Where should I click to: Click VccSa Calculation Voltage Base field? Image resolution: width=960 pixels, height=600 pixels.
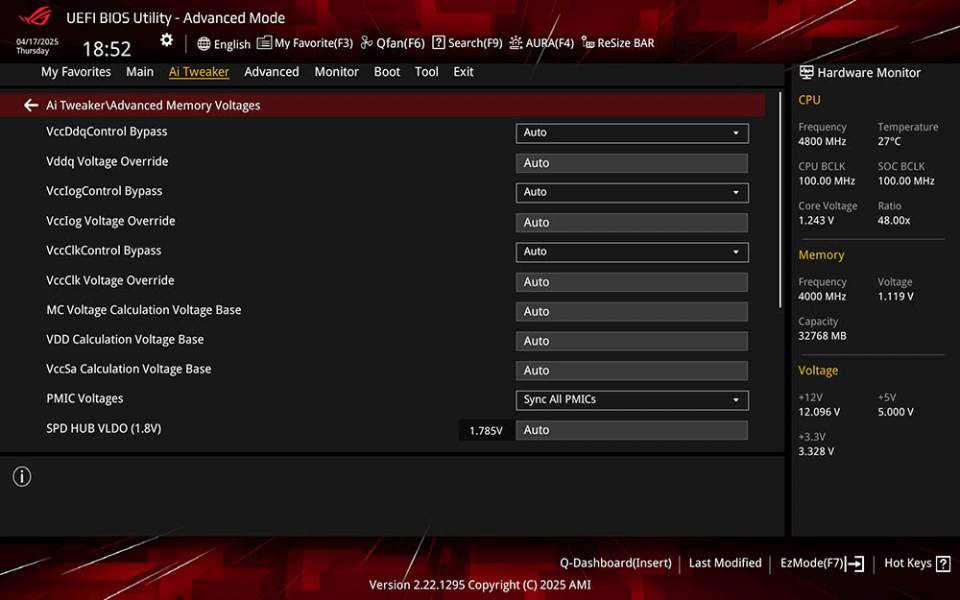pos(632,370)
